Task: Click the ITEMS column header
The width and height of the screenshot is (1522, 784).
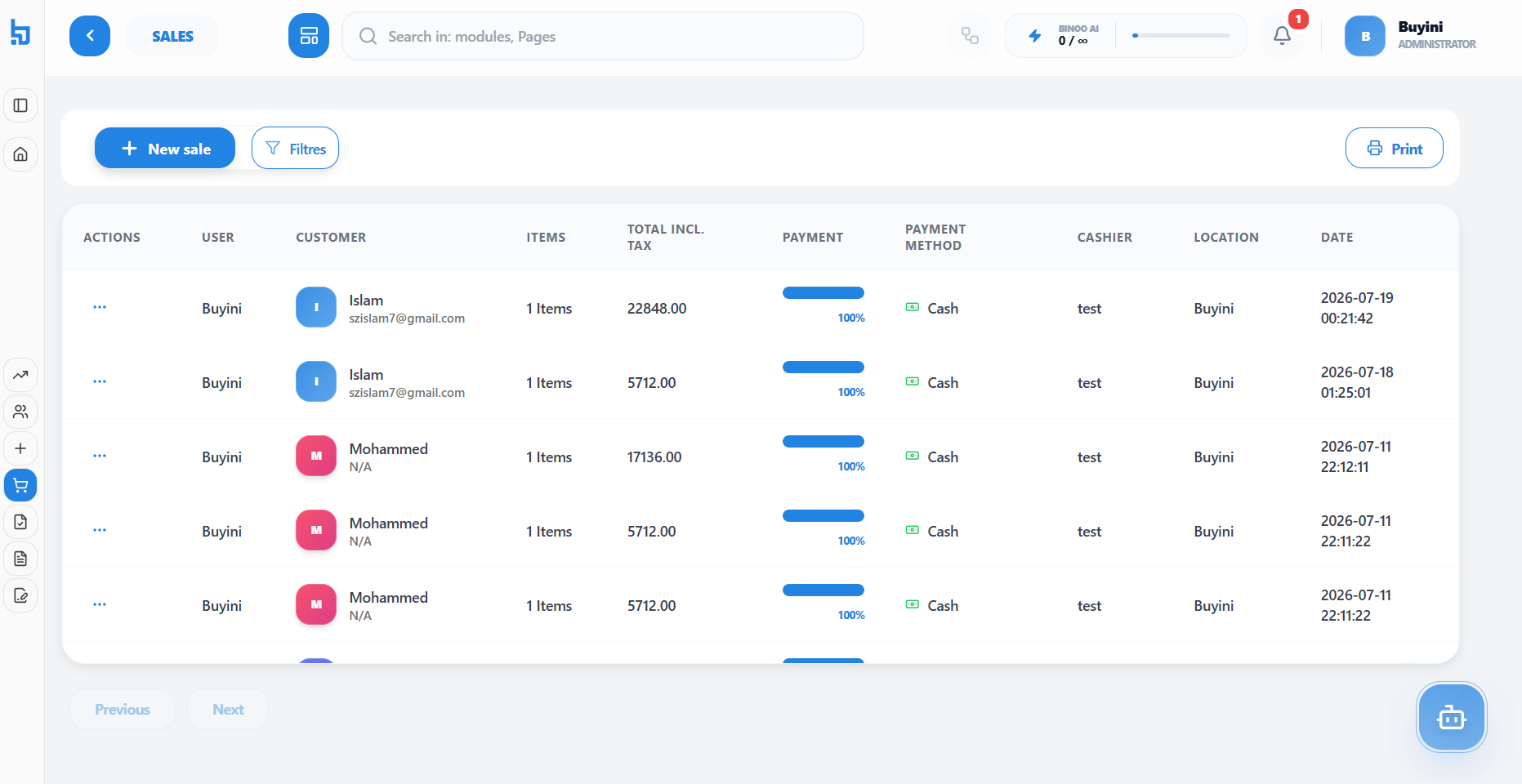Action: (546, 238)
